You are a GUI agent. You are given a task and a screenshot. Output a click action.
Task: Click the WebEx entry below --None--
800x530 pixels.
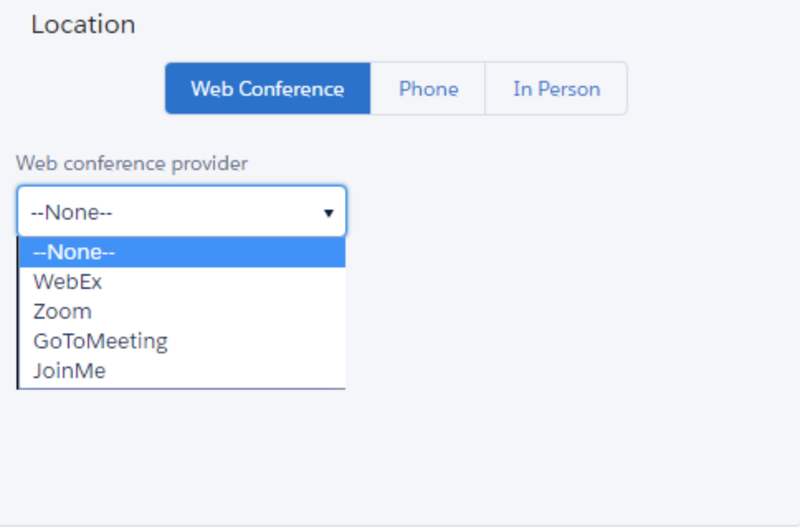click(182, 282)
